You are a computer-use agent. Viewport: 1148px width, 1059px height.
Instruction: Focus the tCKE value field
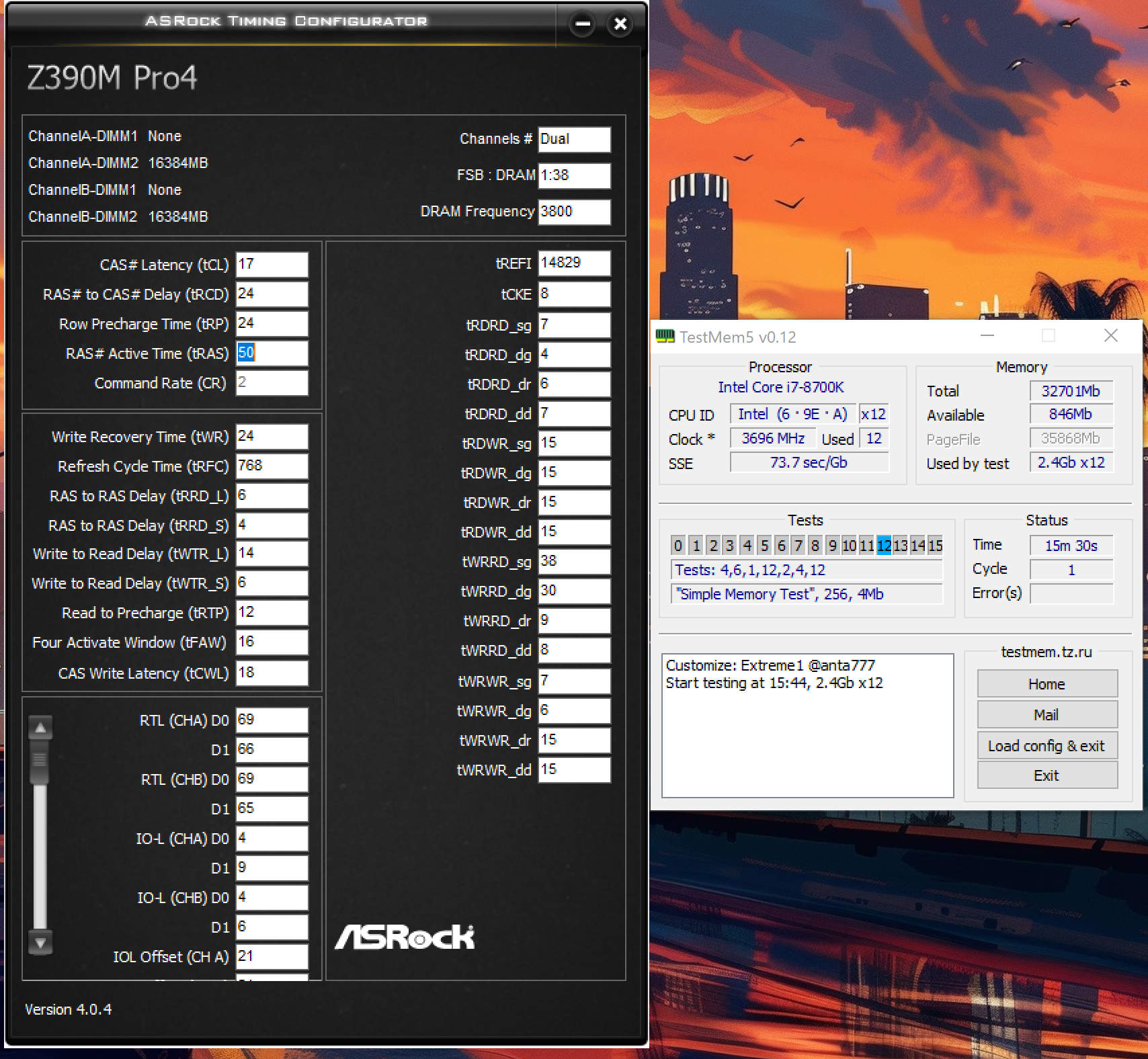tap(575, 294)
